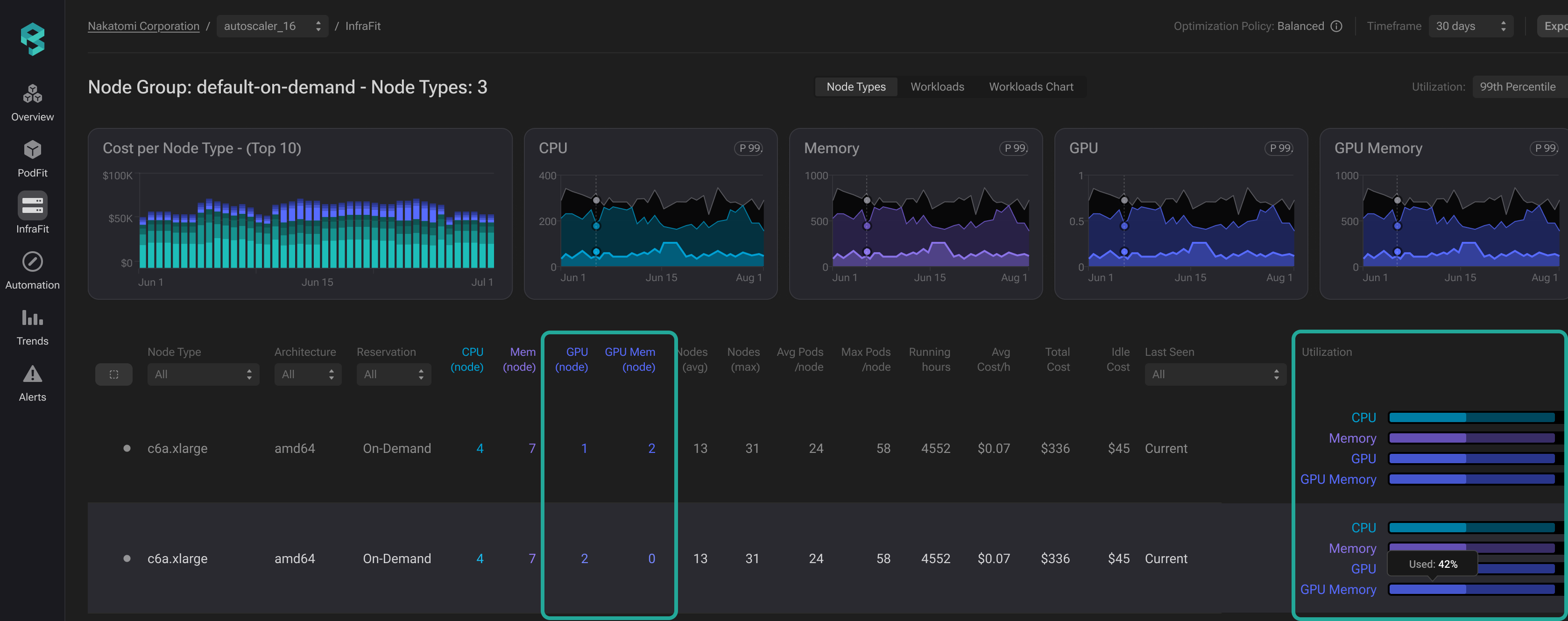The width and height of the screenshot is (1568, 621).
Task: Open the Automation section in the sidebar
Action: (x=32, y=271)
